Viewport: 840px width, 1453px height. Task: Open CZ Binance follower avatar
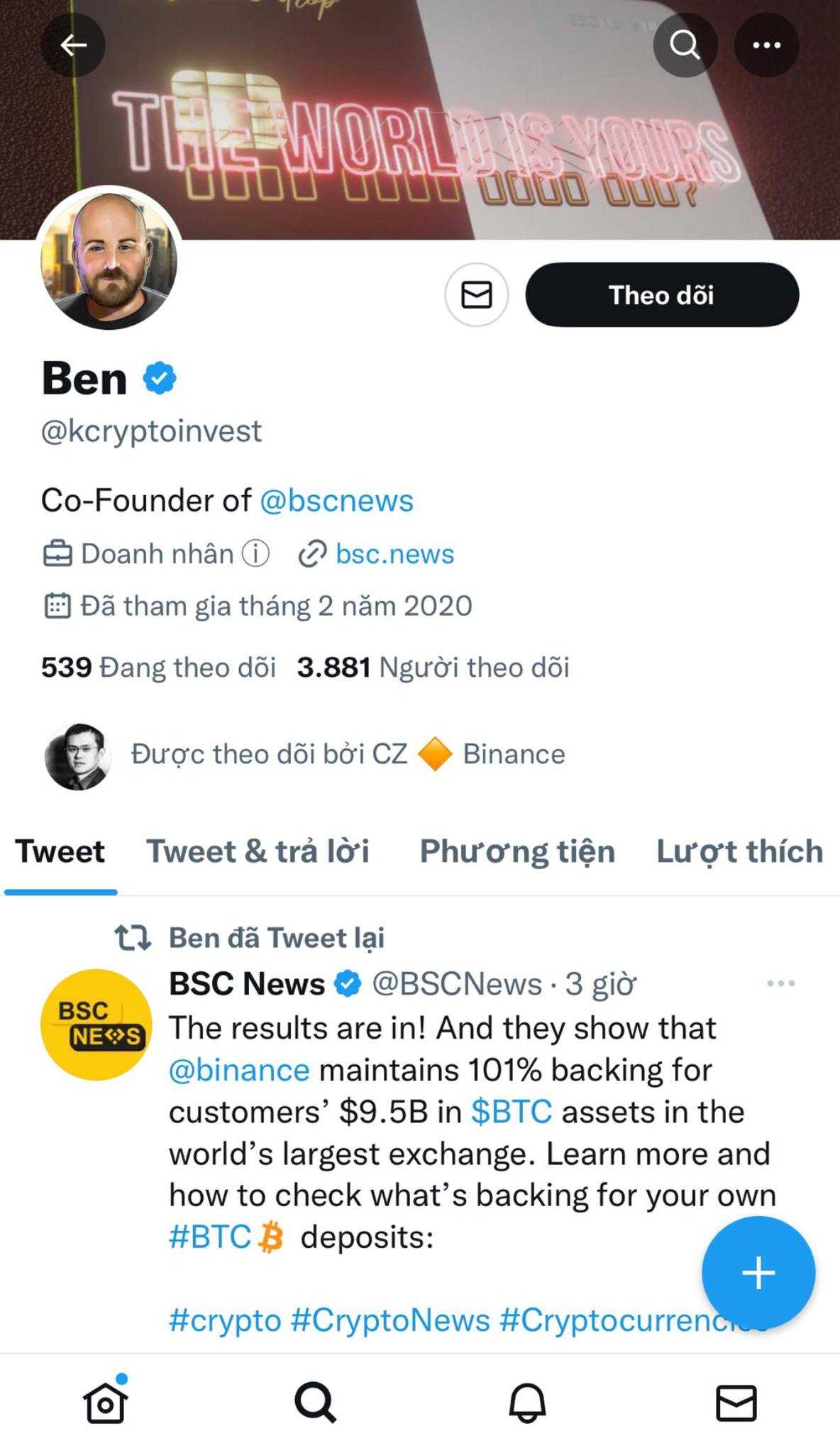click(x=77, y=756)
